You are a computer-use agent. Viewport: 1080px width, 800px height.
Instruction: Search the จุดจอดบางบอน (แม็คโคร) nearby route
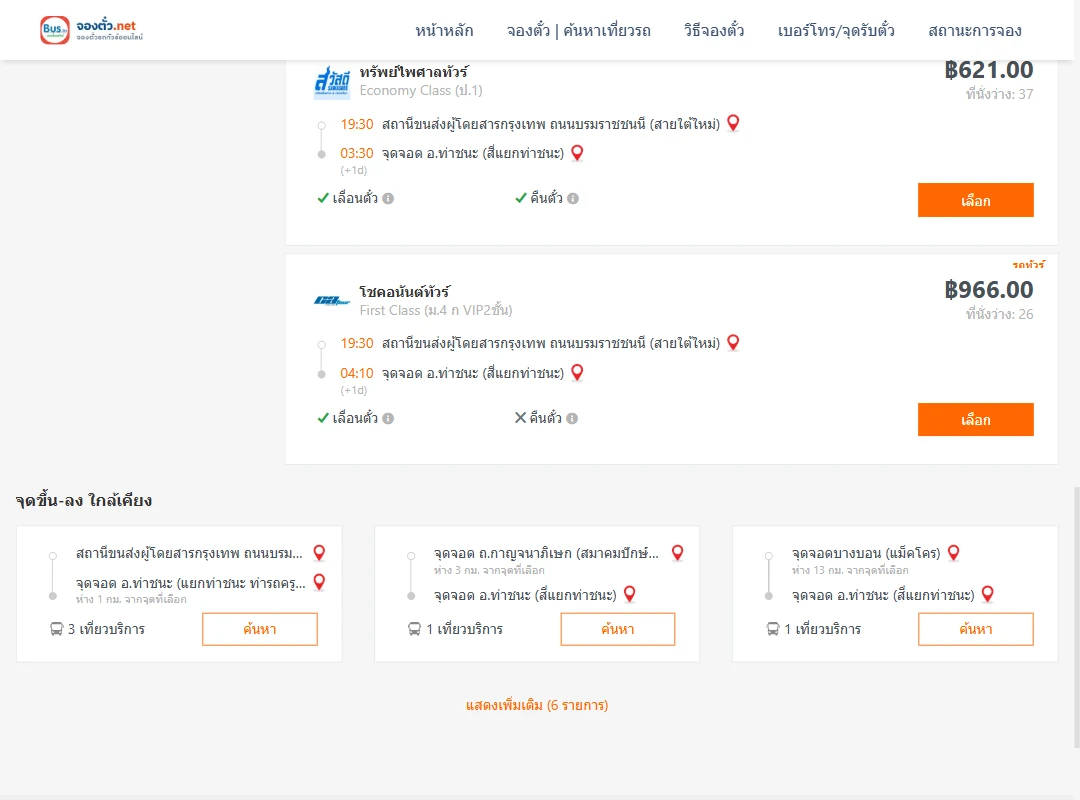click(975, 629)
